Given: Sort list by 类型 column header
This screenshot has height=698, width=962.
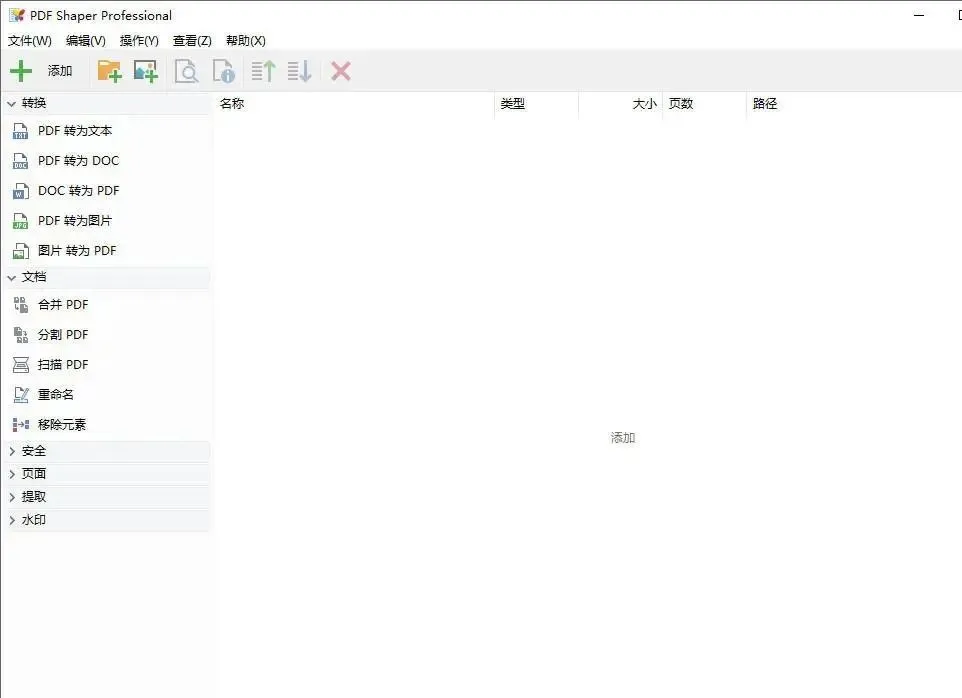Looking at the screenshot, I should [x=536, y=104].
